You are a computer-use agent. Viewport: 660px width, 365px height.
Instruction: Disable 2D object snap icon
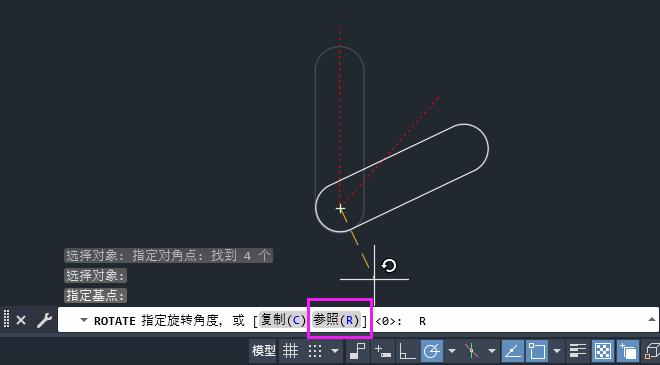pos(537,351)
